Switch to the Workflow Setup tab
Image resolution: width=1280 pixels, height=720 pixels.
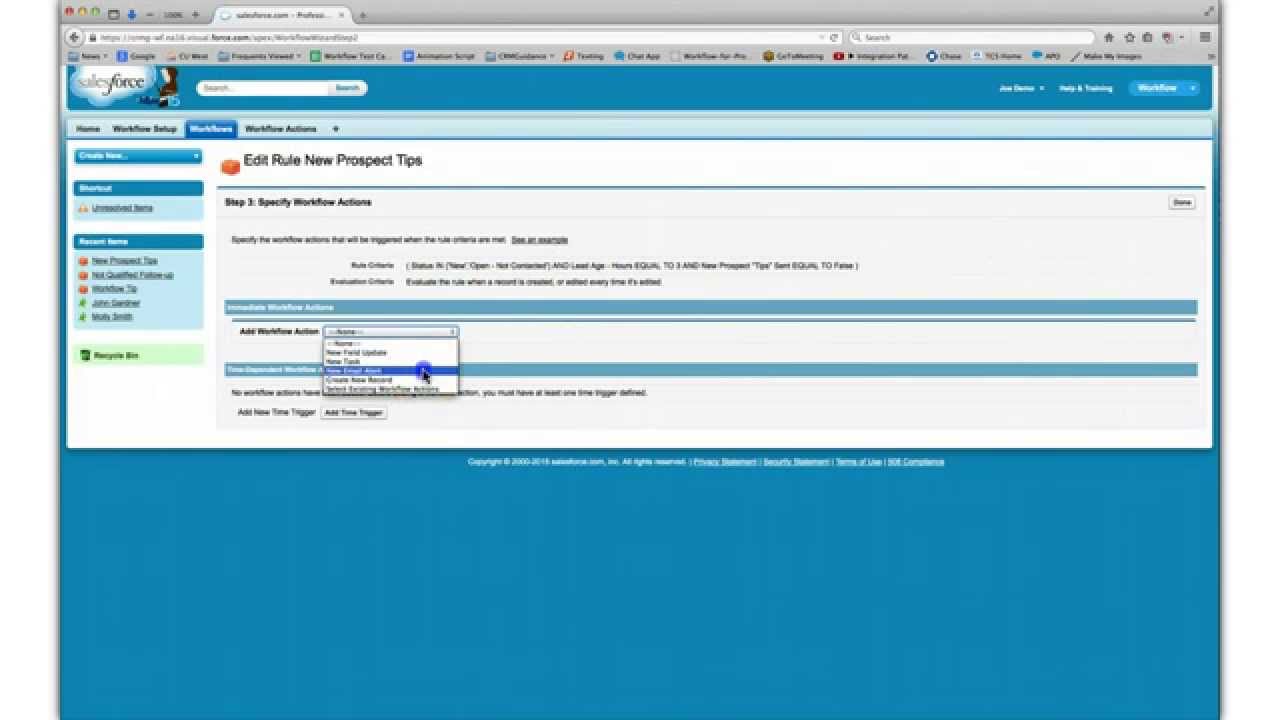coord(144,129)
